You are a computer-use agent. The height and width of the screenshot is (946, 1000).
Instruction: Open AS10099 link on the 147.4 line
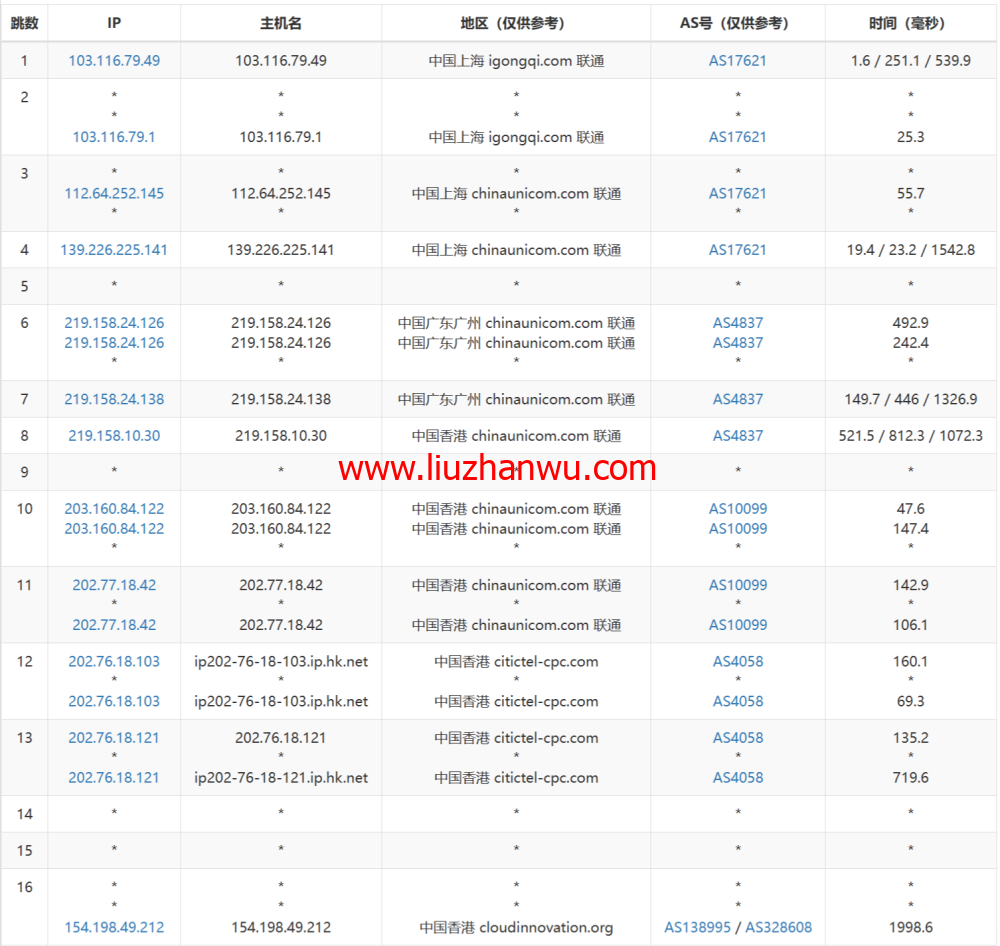click(x=738, y=528)
